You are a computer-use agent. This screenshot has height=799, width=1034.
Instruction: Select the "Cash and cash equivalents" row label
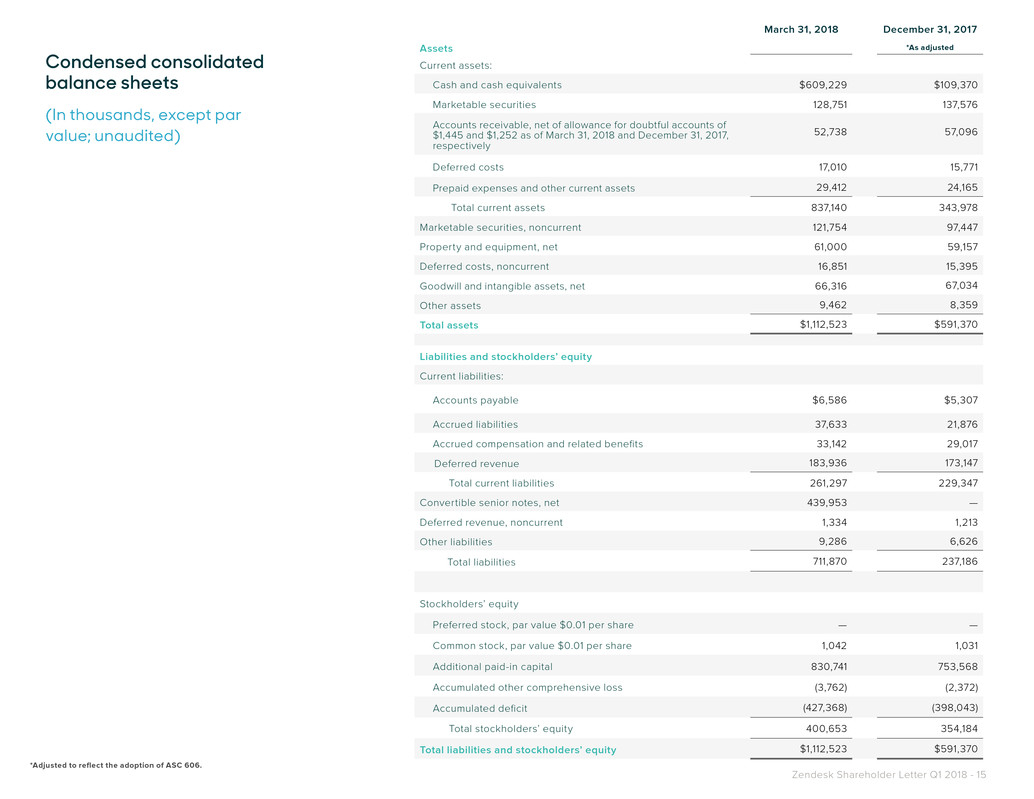tap(496, 85)
